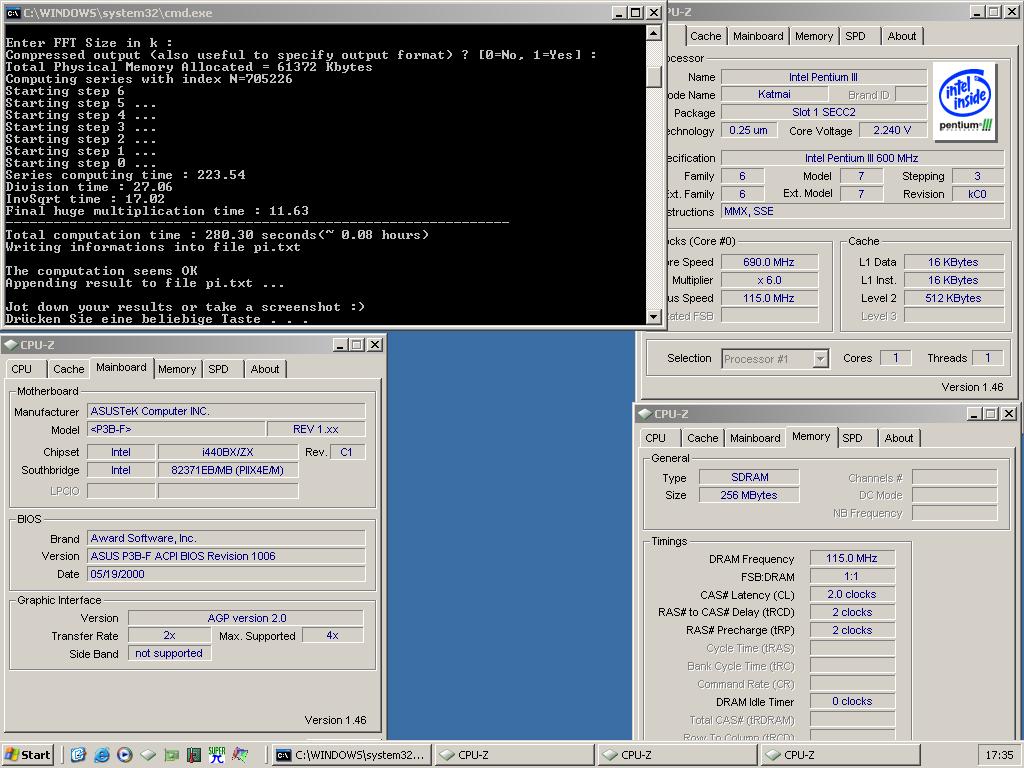Open the Memory tab in Mainboard window

pyautogui.click(x=177, y=369)
